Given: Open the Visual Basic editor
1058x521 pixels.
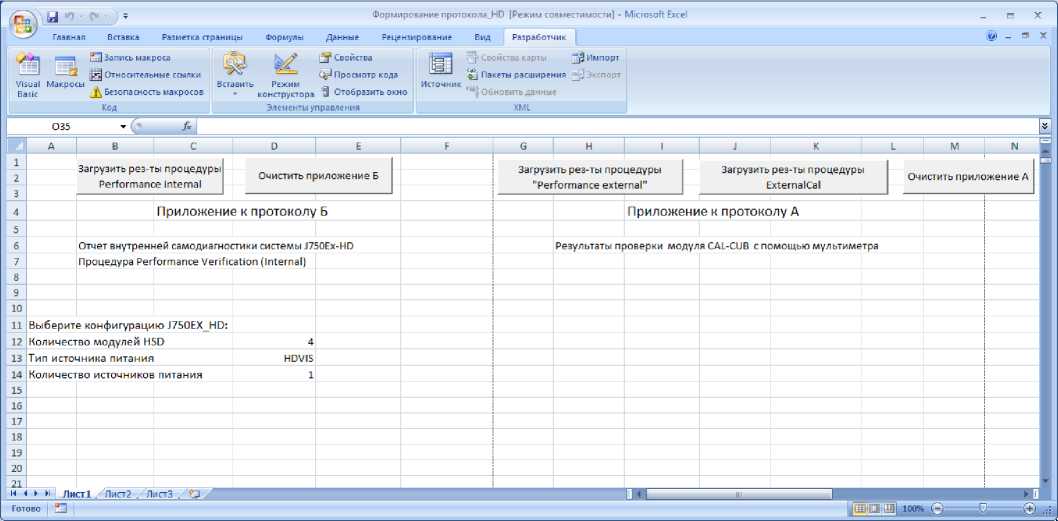Looking at the screenshot, I should click(28, 76).
